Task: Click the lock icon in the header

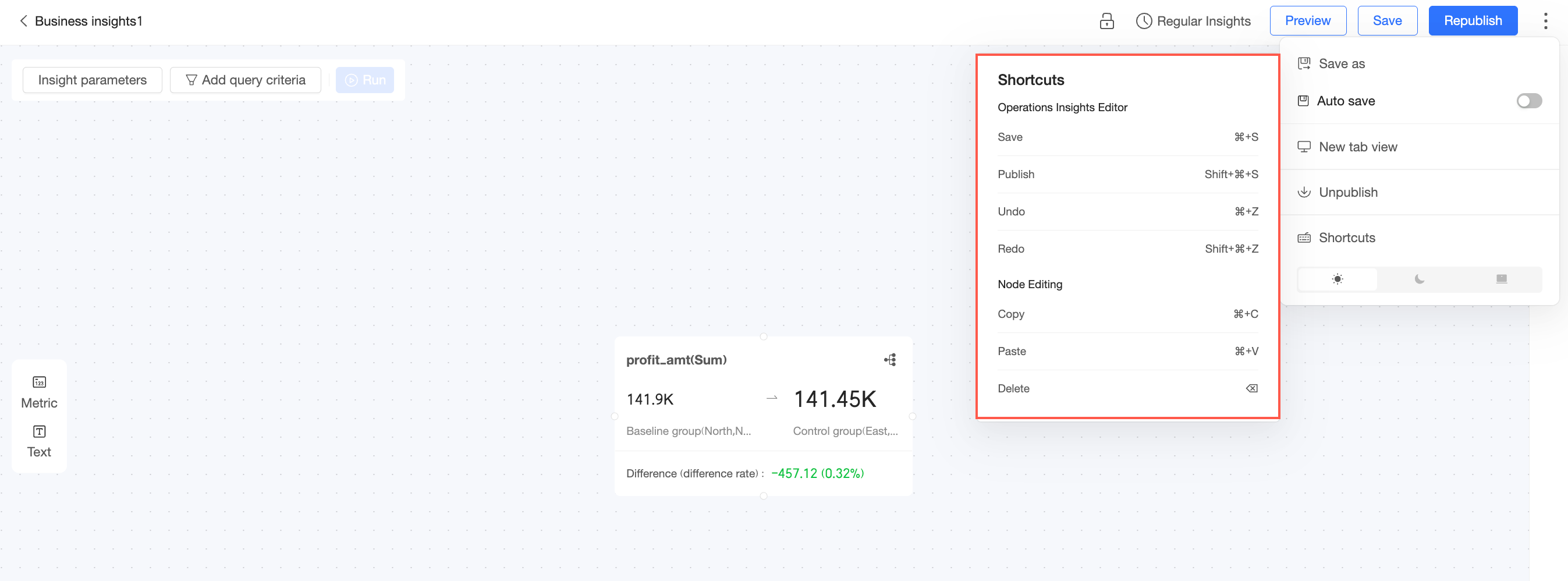Action: (1106, 22)
